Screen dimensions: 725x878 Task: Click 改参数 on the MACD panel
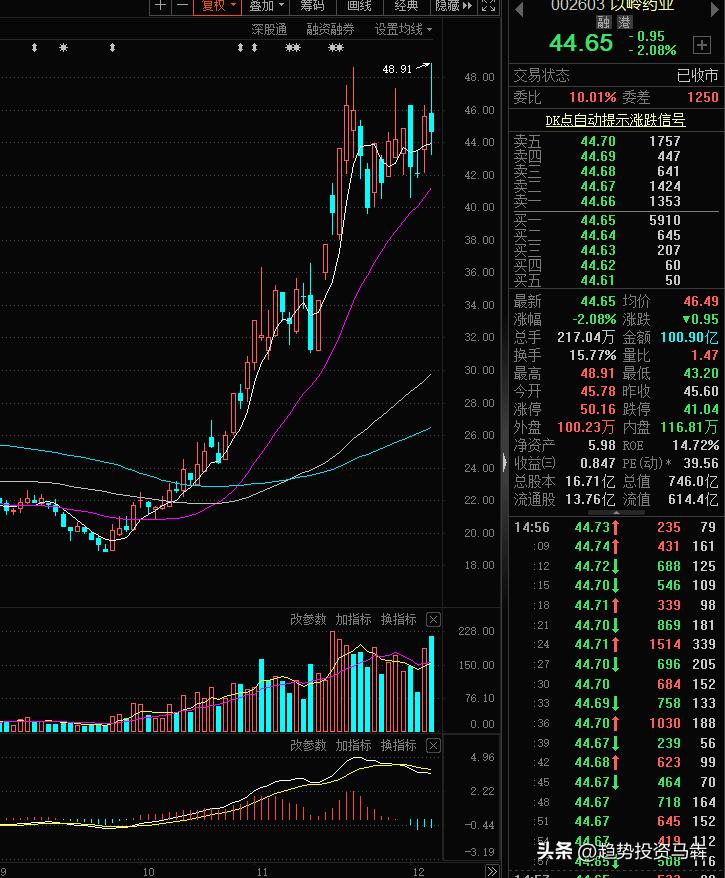pos(308,745)
